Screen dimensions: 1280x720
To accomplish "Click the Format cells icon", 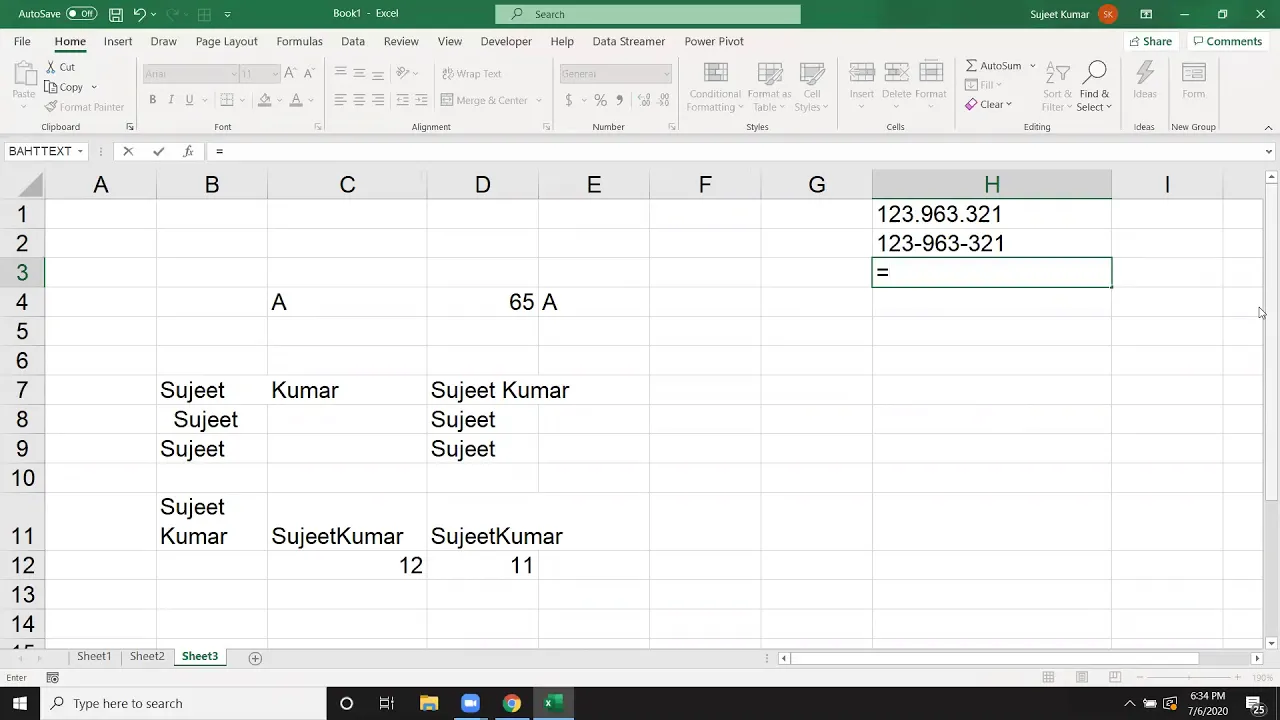I will [931, 74].
